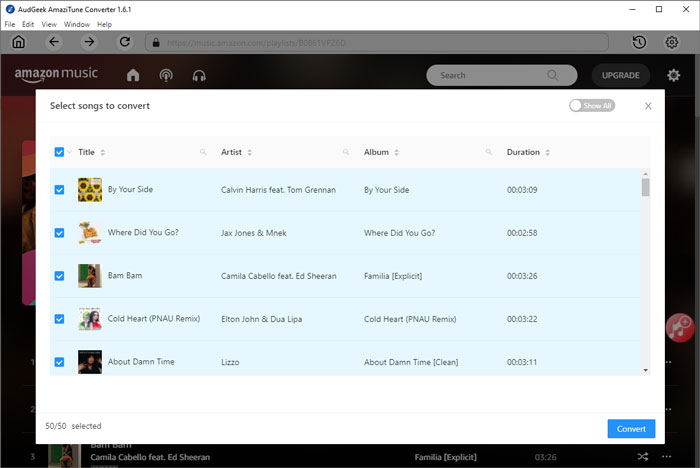The image size is (700, 468).
Task: Go to the converter home page icon
Action: [18, 42]
